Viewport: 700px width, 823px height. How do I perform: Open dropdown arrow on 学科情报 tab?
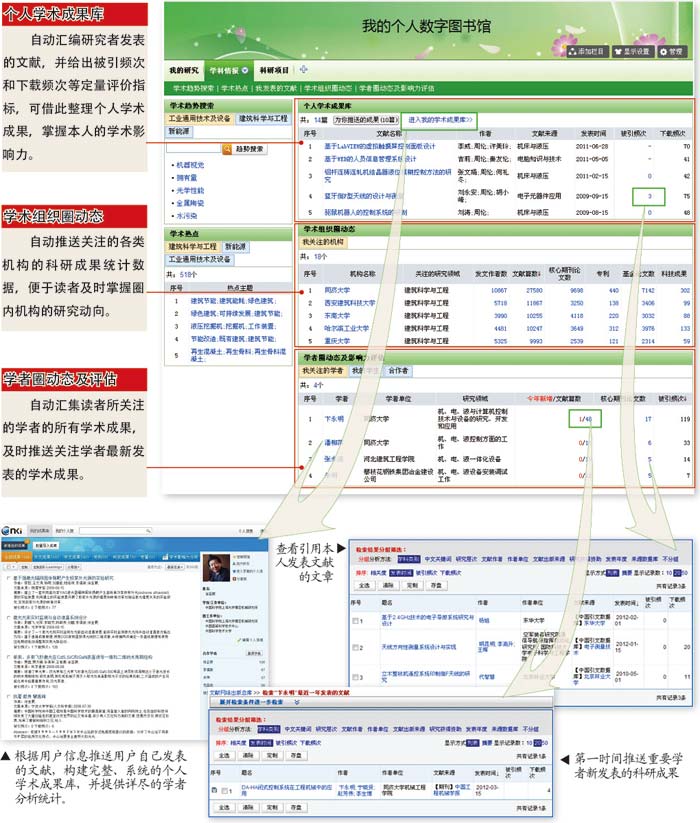coord(245,70)
